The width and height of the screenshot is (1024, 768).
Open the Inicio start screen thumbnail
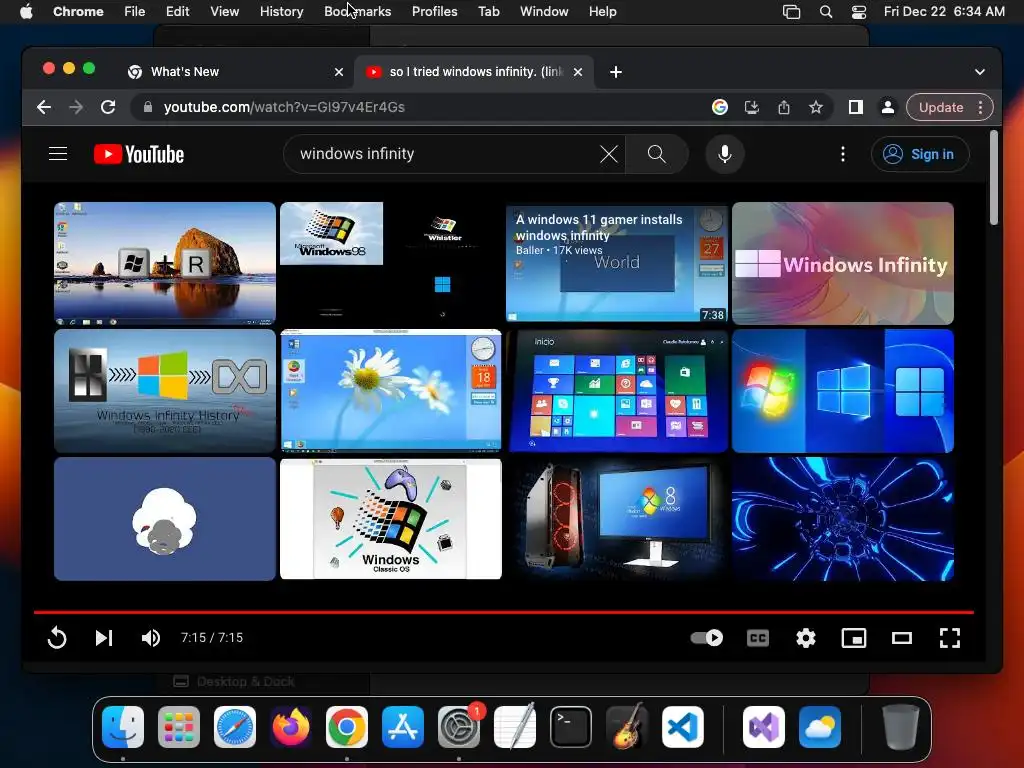tap(616, 391)
